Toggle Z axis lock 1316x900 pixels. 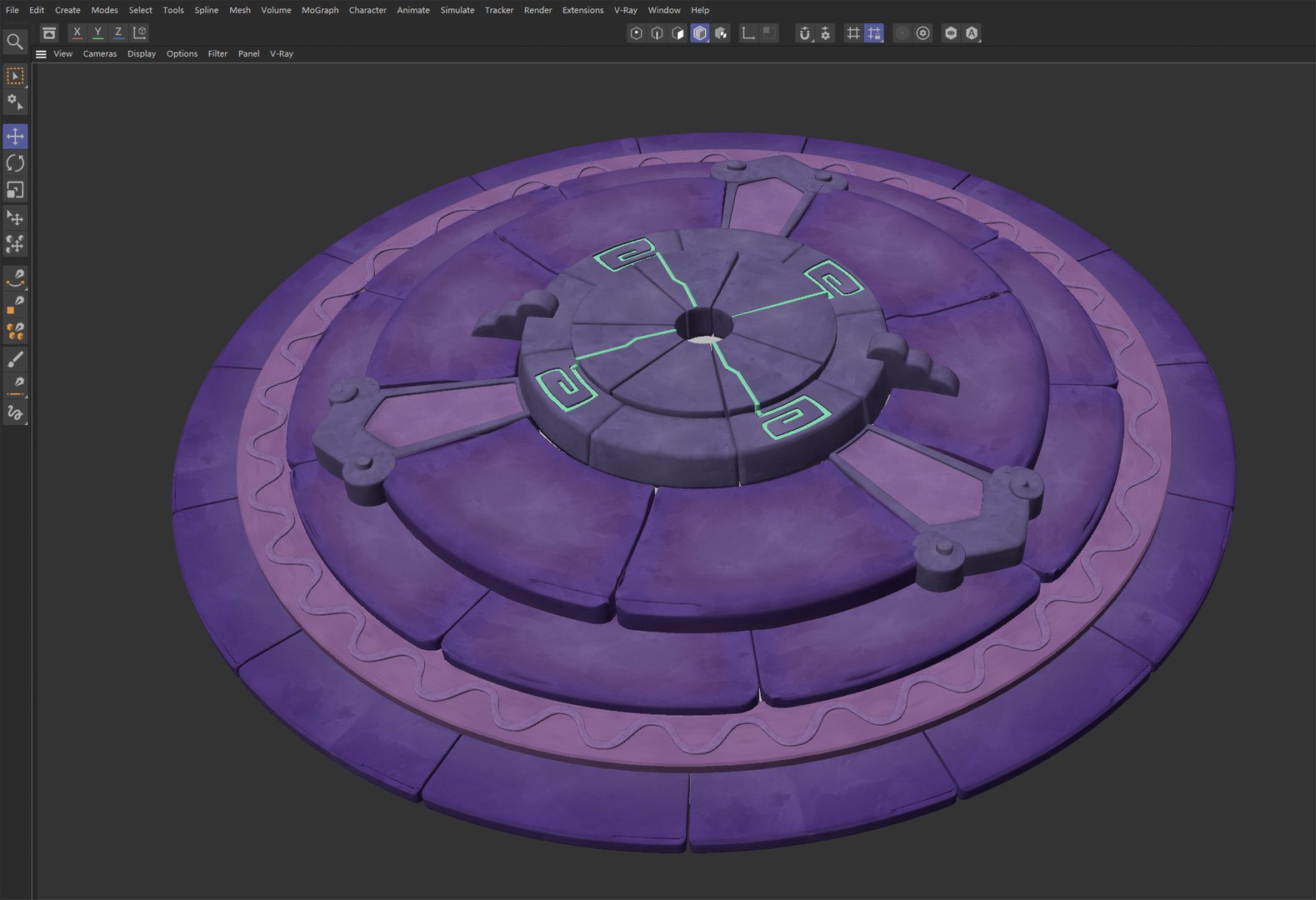pyautogui.click(x=118, y=33)
